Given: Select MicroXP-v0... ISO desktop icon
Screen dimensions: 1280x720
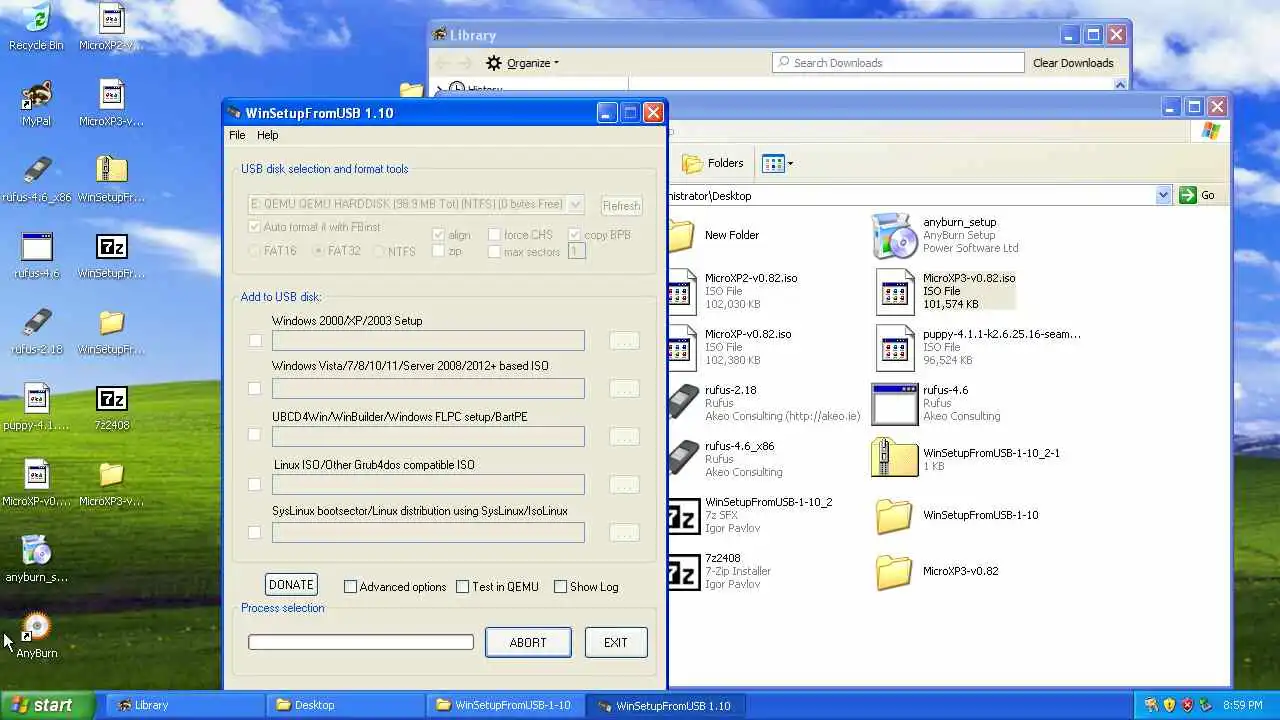Looking at the screenshot, I should (x=36, y=476).
